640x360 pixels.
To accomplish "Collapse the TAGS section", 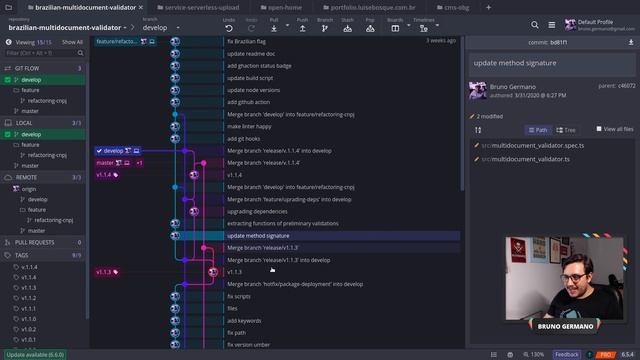I will point(43,255).
